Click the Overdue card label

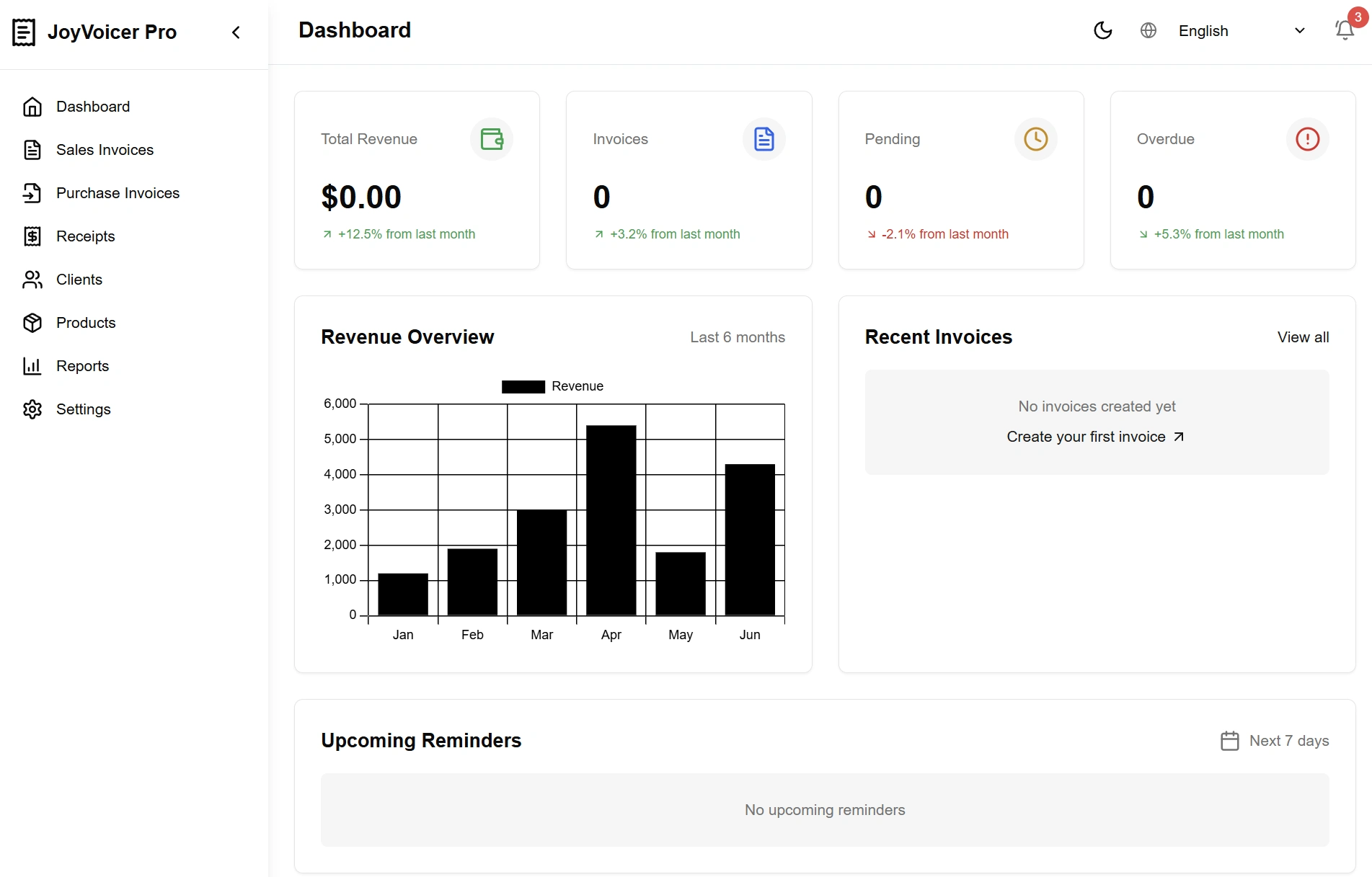(1166, 139)
